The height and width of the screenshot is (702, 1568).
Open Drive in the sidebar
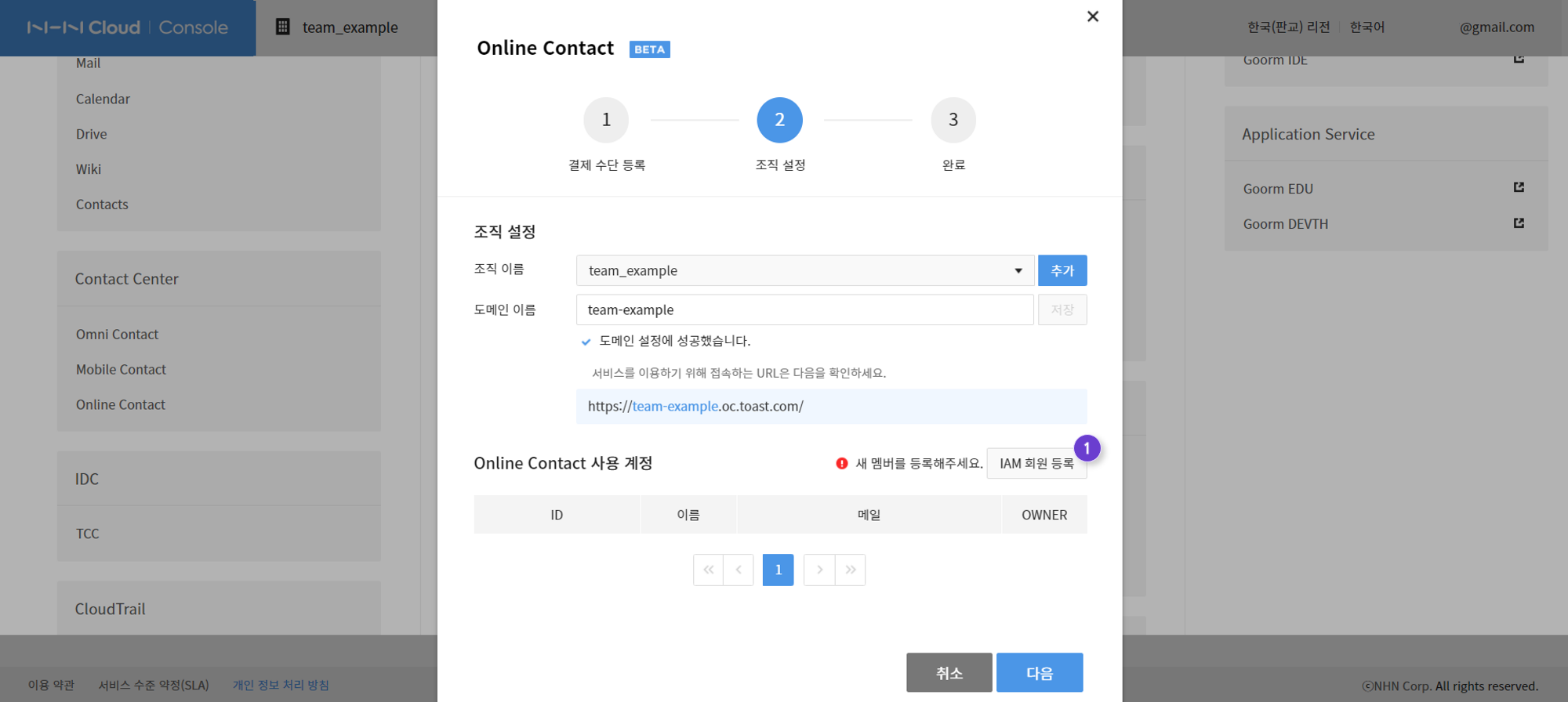point(91,134)
